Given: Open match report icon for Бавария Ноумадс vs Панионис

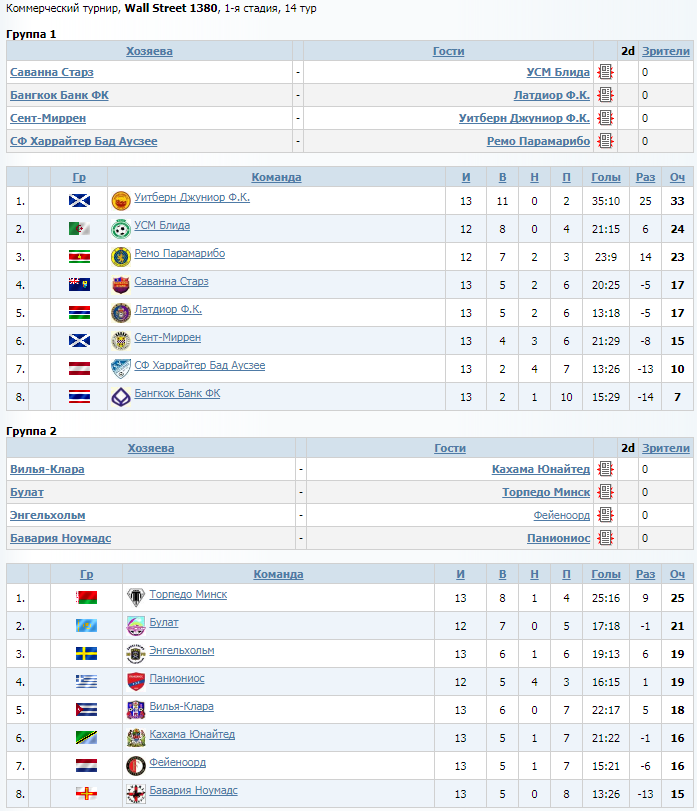Looking at the screenshot, I should [605, 538].
